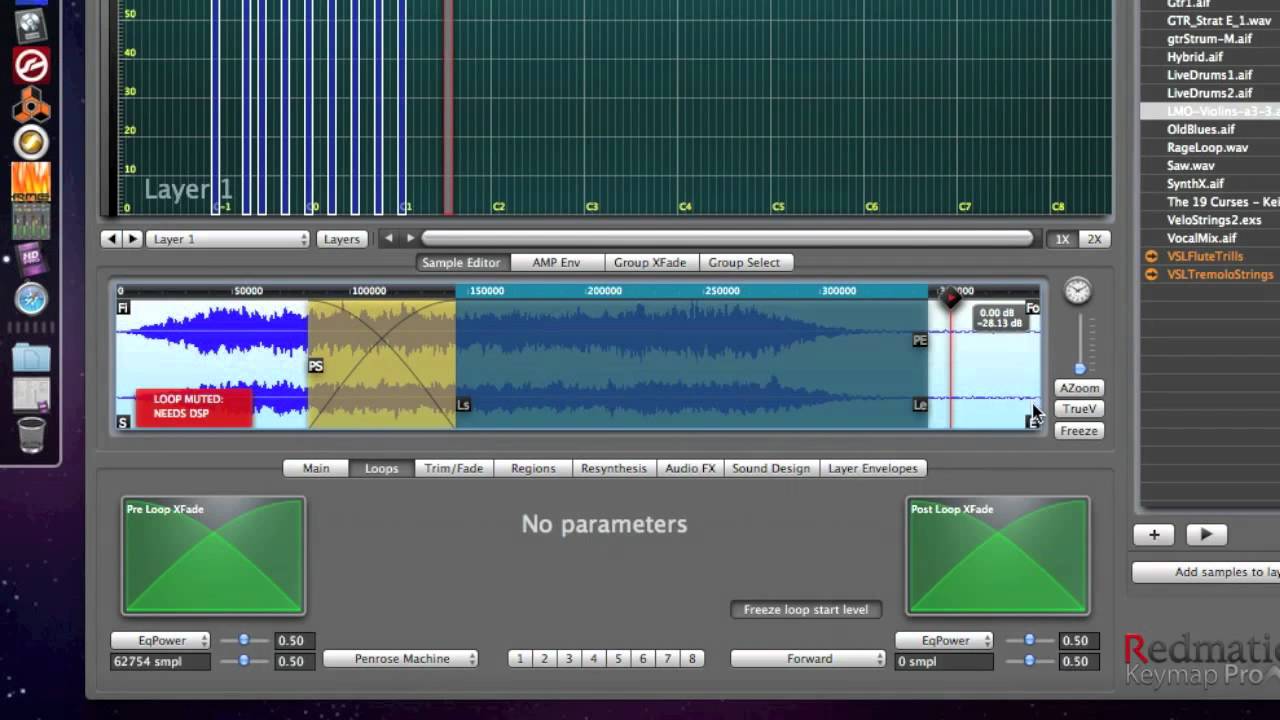
Task: Adjust the vertical waveform zoom slider
Action: coord(1079,369)
